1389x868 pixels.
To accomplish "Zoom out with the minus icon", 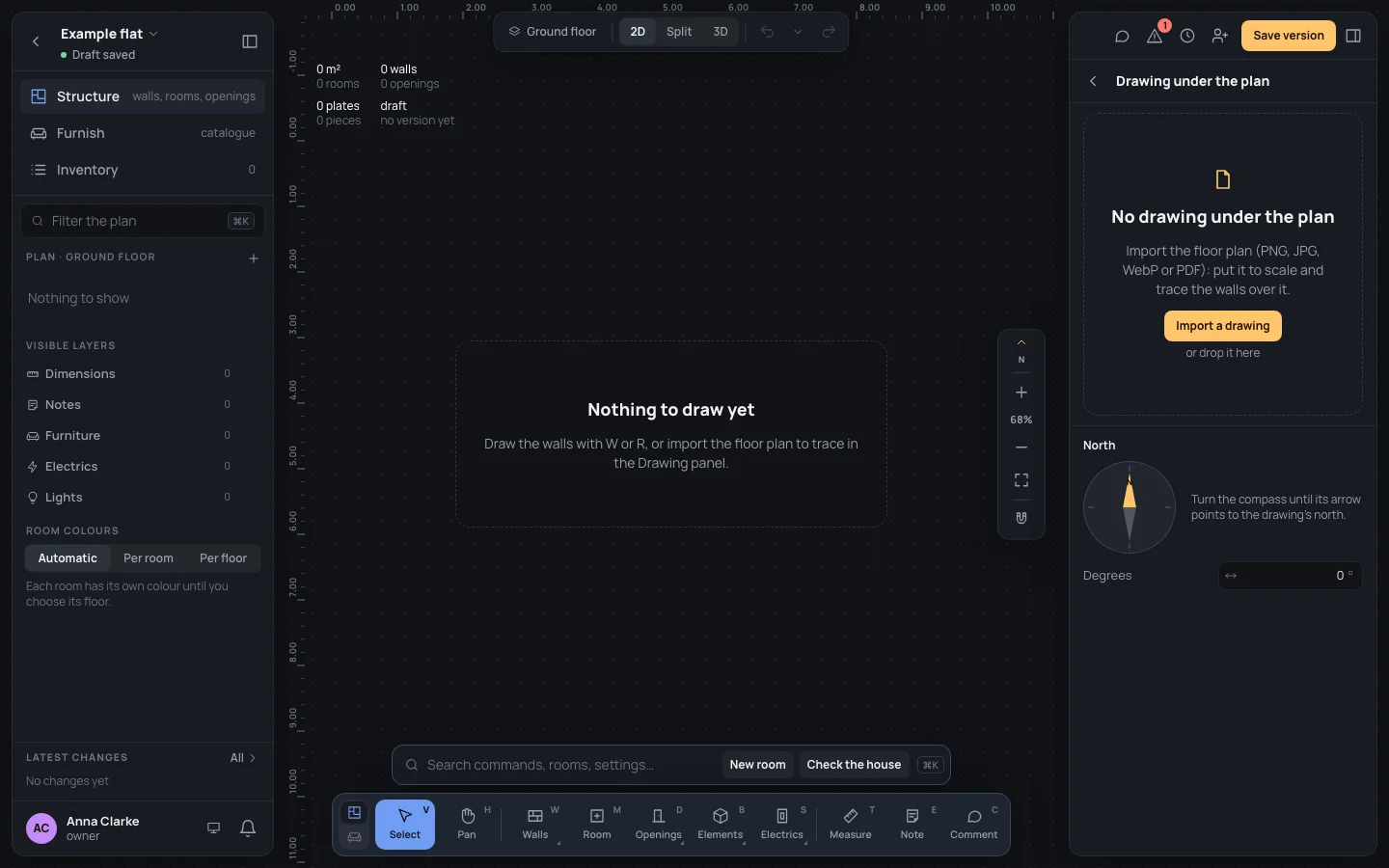I will tap(1021, 448).
